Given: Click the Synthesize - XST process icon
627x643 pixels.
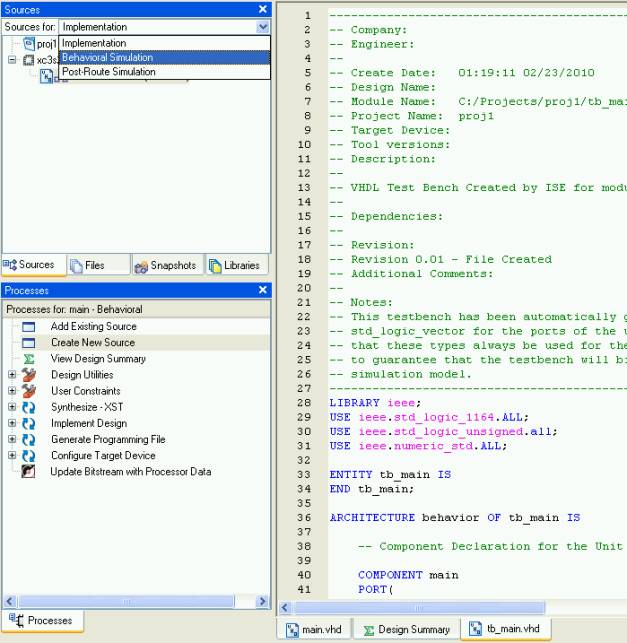Looking at the screenshot, I should point(29,407).
